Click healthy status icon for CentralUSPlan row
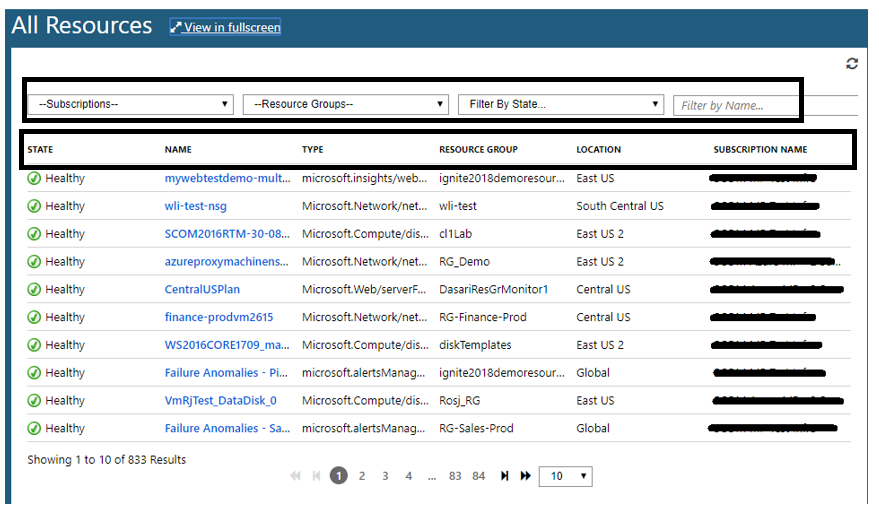The image size is (879, 514). click(x=34, y=289)
